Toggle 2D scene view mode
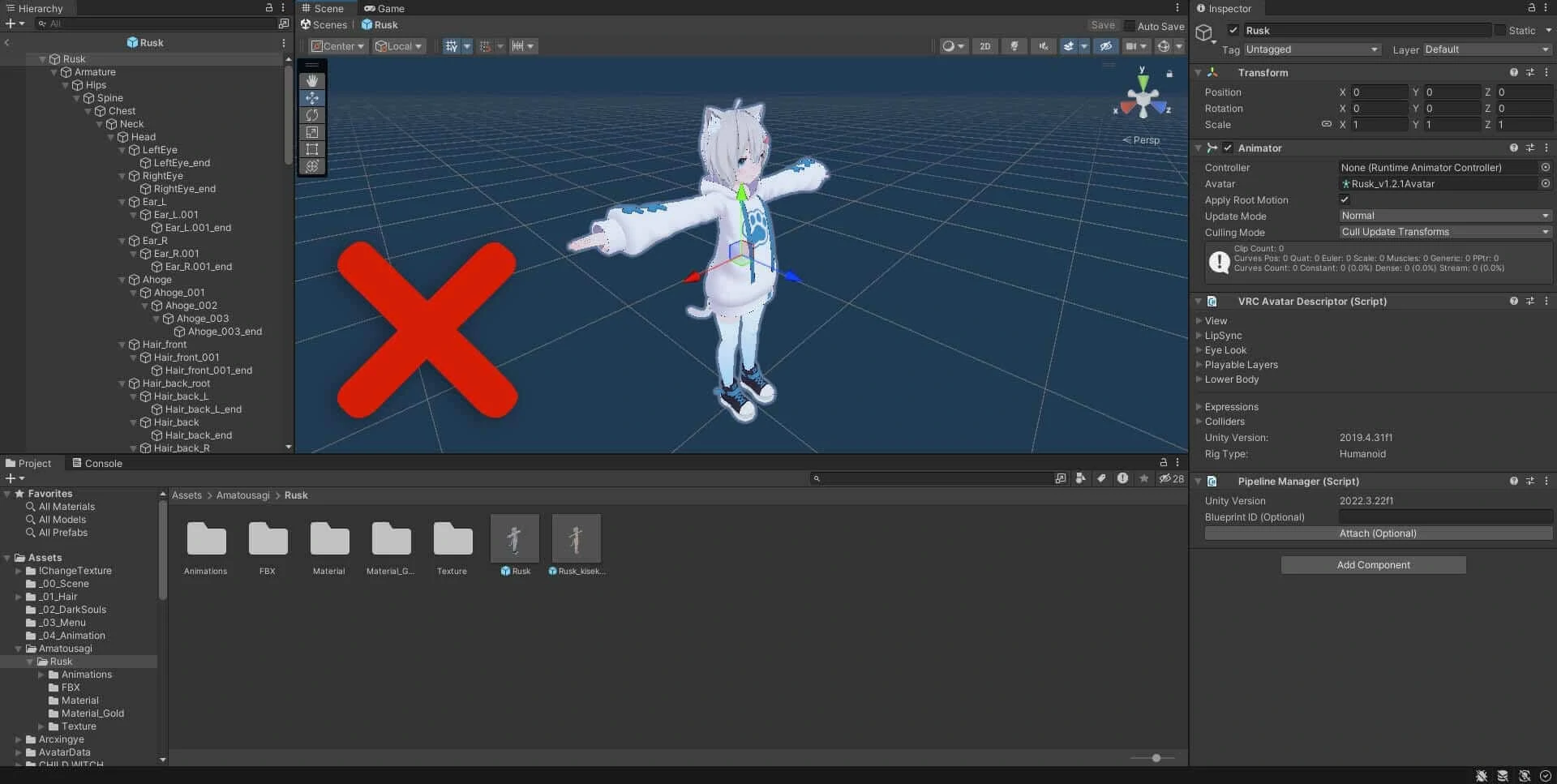This screenshot has height=784, width=1557. pos(984,46)
